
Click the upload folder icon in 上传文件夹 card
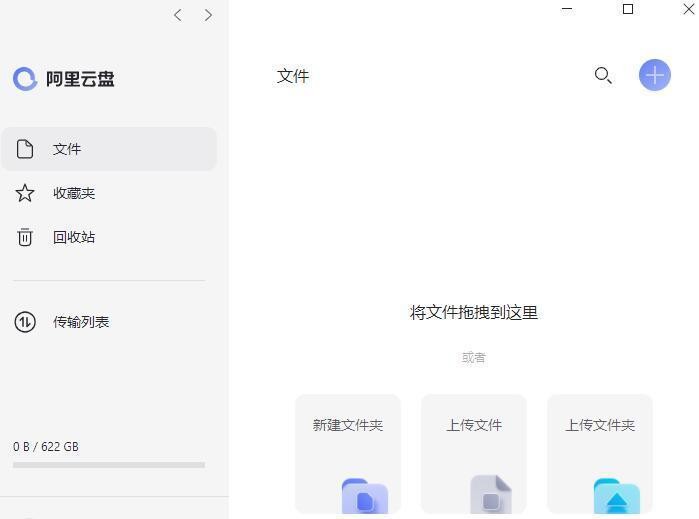[617, 495]
